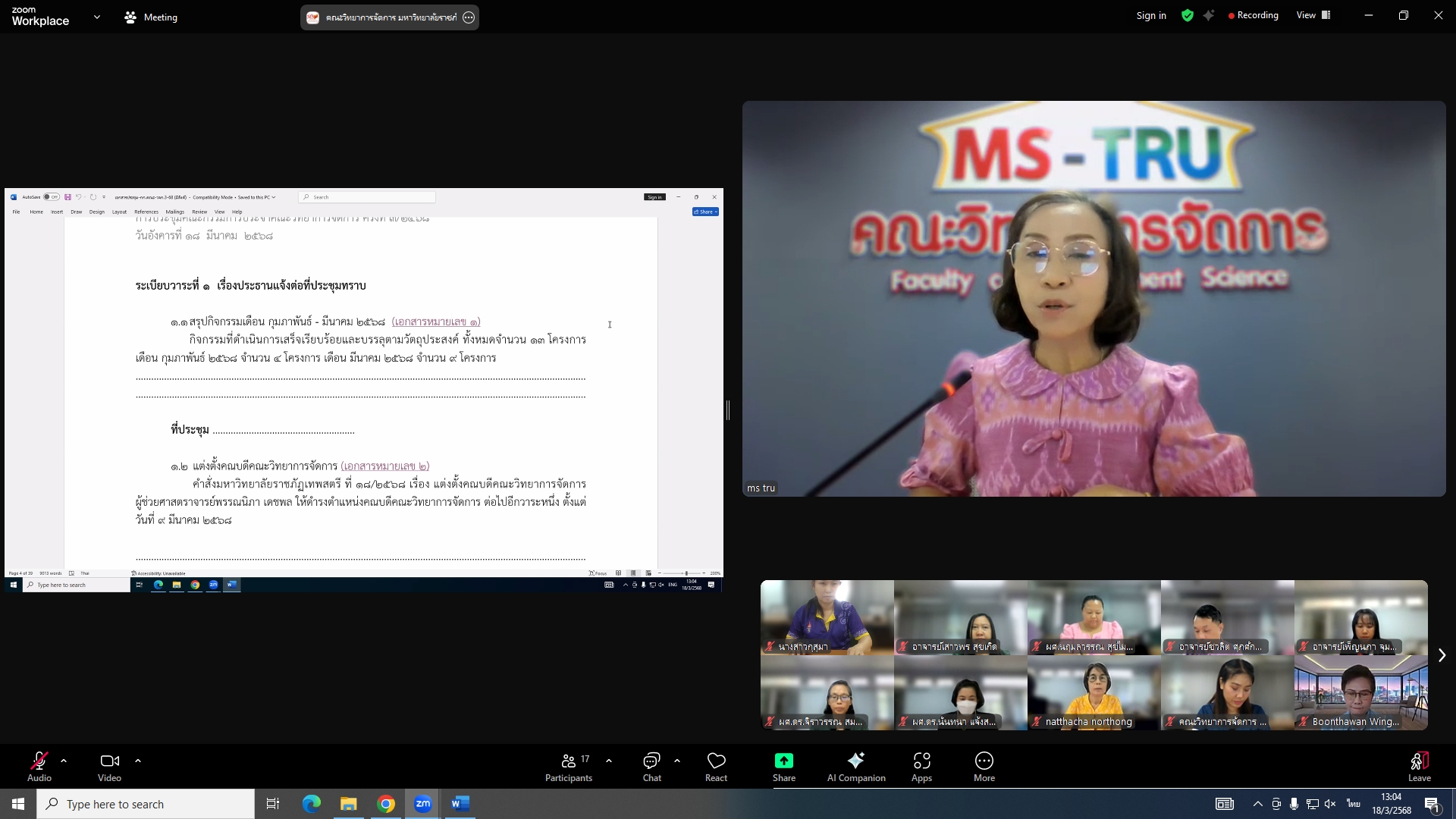The width and height of the screenshot is (1456, 819).
Task: Open the Participants list
Action: tap(568, 767)
